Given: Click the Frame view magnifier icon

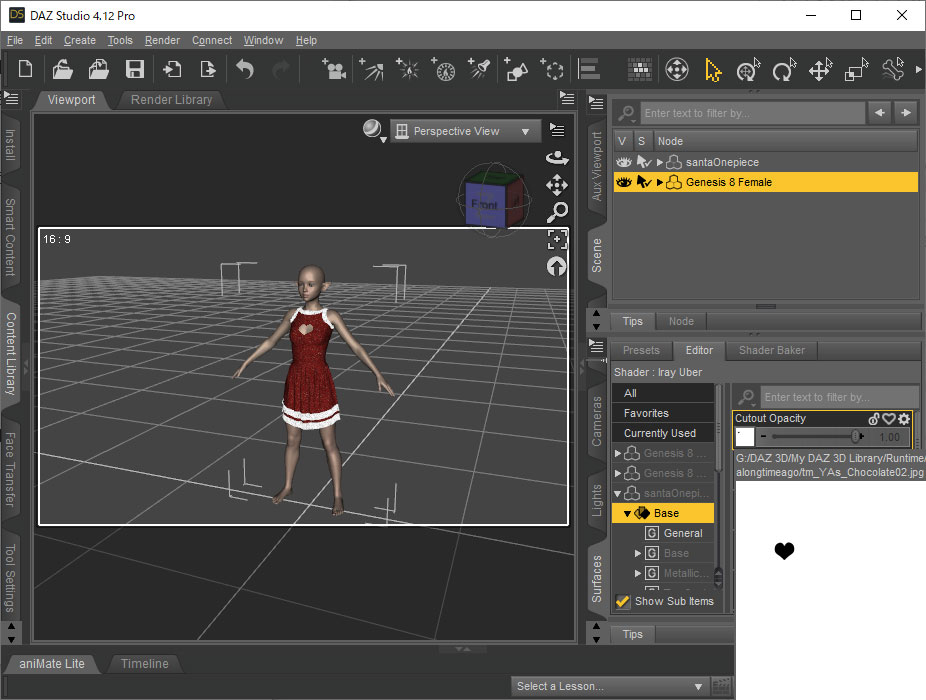Looking at the screenshot, I should (557, 211).
